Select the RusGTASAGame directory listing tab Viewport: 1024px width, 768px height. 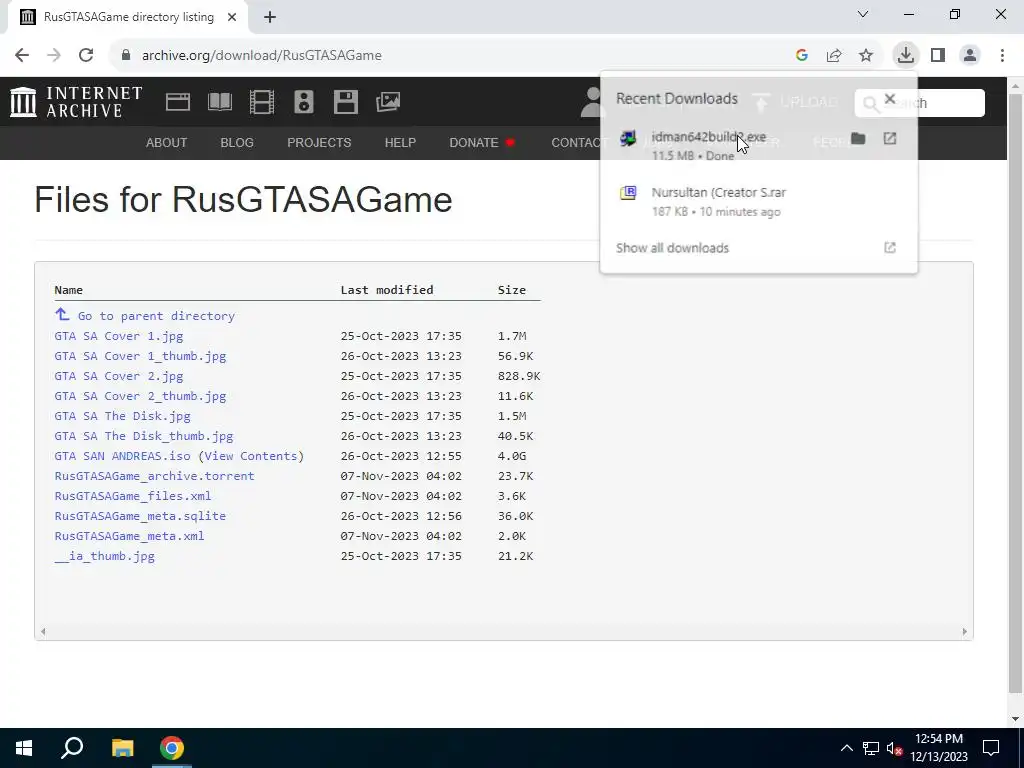coord(128,17)
